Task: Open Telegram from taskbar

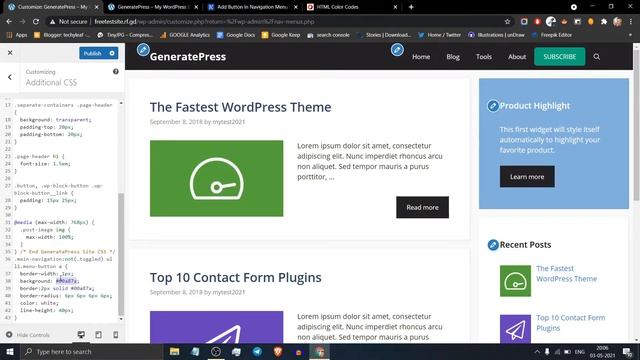Action: click(257, 351)
